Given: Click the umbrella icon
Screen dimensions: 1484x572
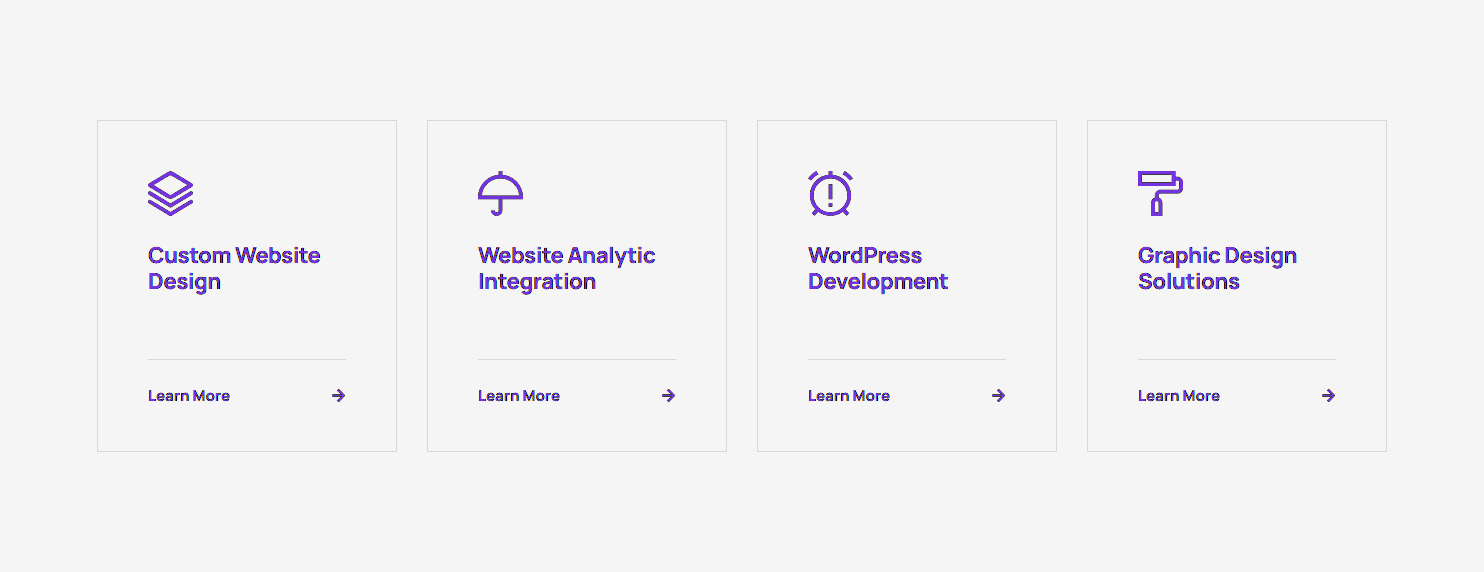Looking at the screenshot, I should 500,194.
